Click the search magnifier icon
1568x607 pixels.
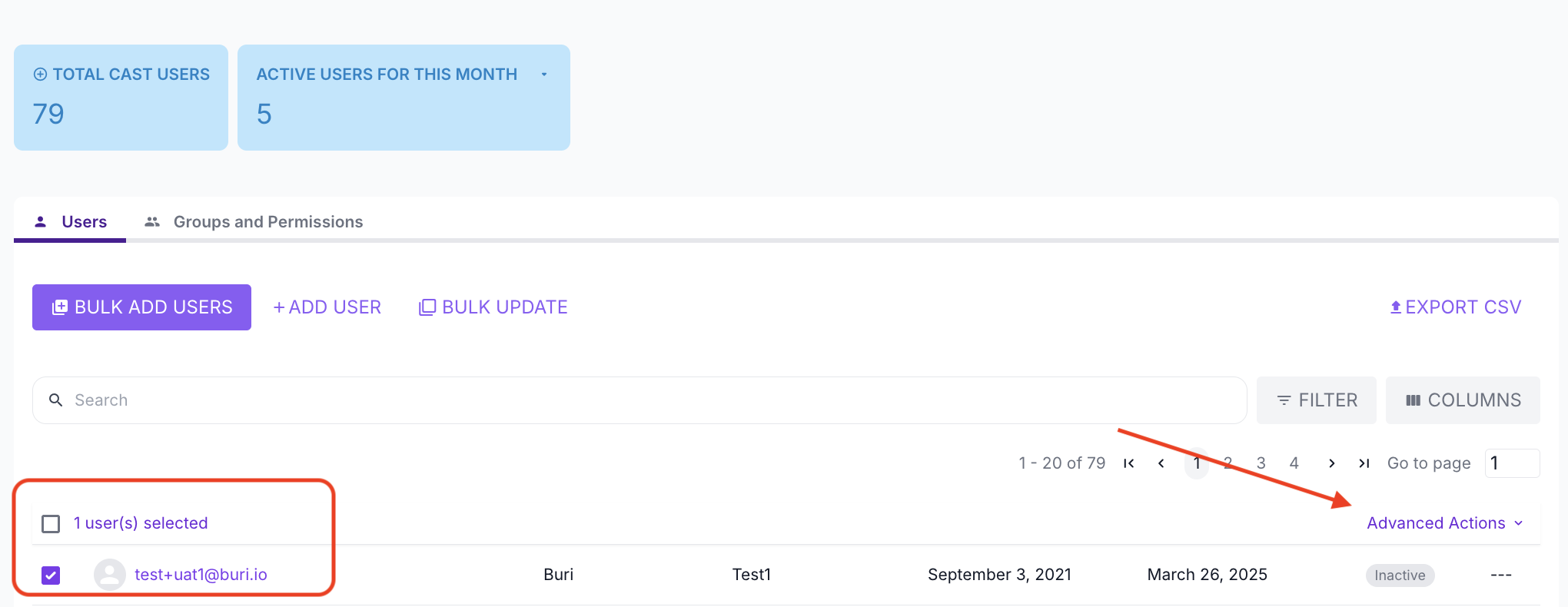point(56,400)
